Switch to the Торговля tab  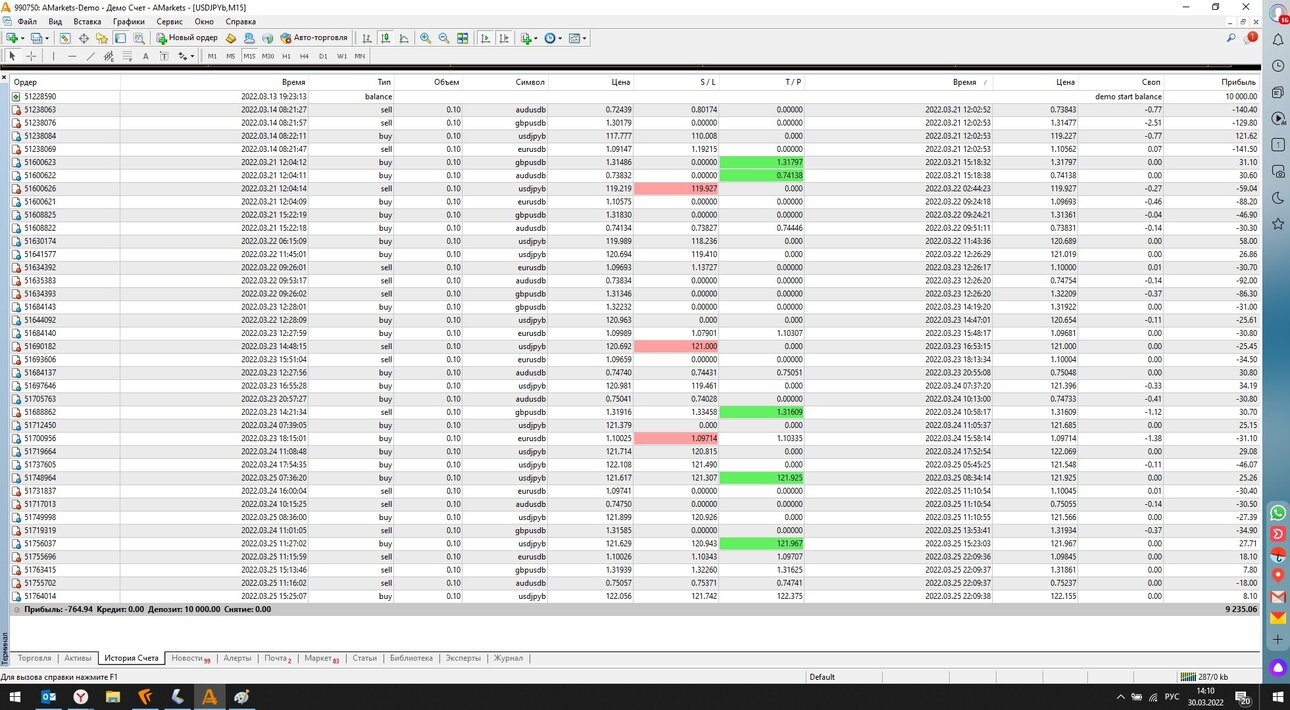(34, 658)
